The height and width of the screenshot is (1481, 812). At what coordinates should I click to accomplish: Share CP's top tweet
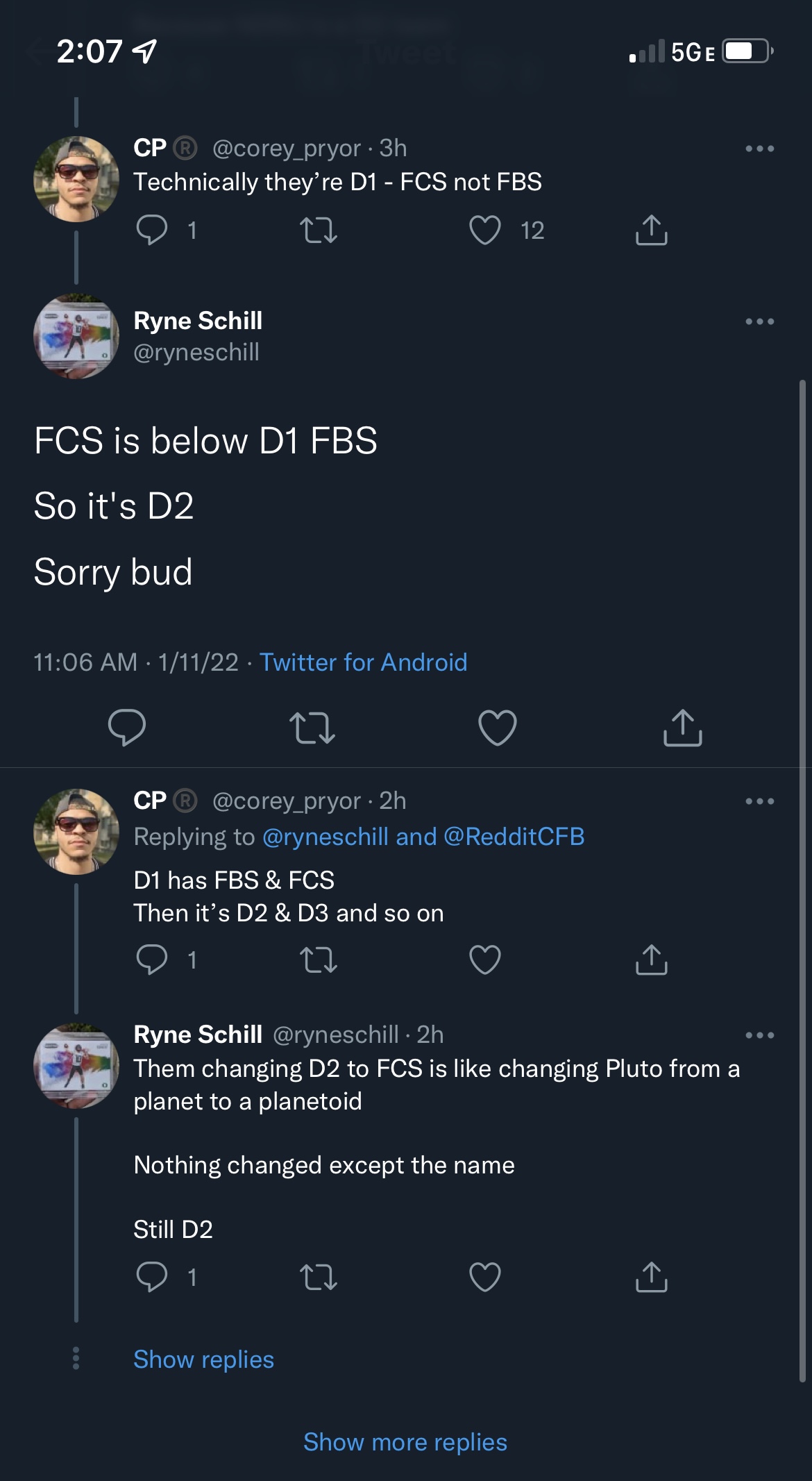(651, 231)
